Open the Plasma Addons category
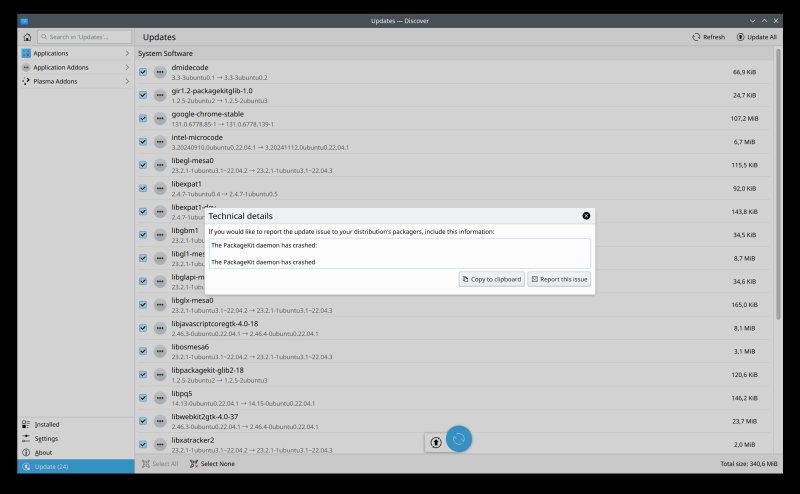Image resolution: width=800 pixels, height=494 pixels. (76, 81)
